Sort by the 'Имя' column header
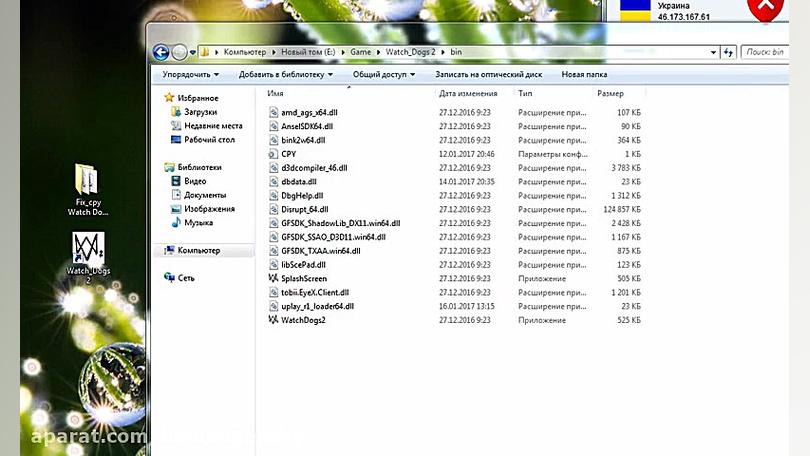This screenshot has width=810, height=456. [x=275, y=93]
